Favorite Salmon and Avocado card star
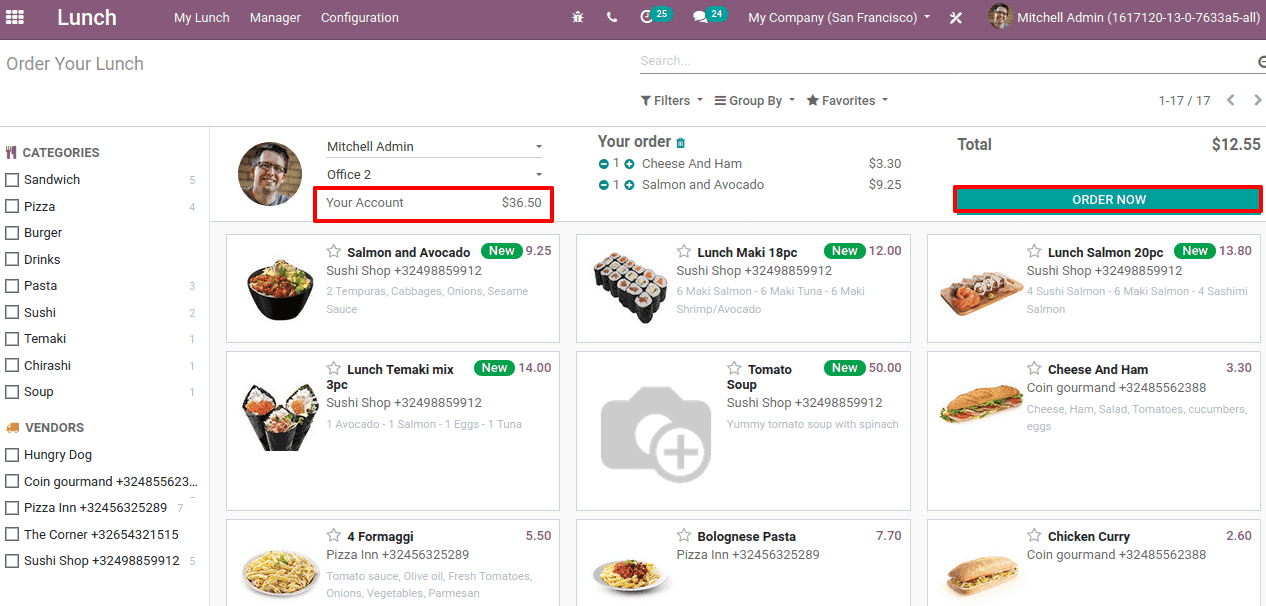Image resolution: width=1266 pixels, height=606 pixels. click(334, 251)
